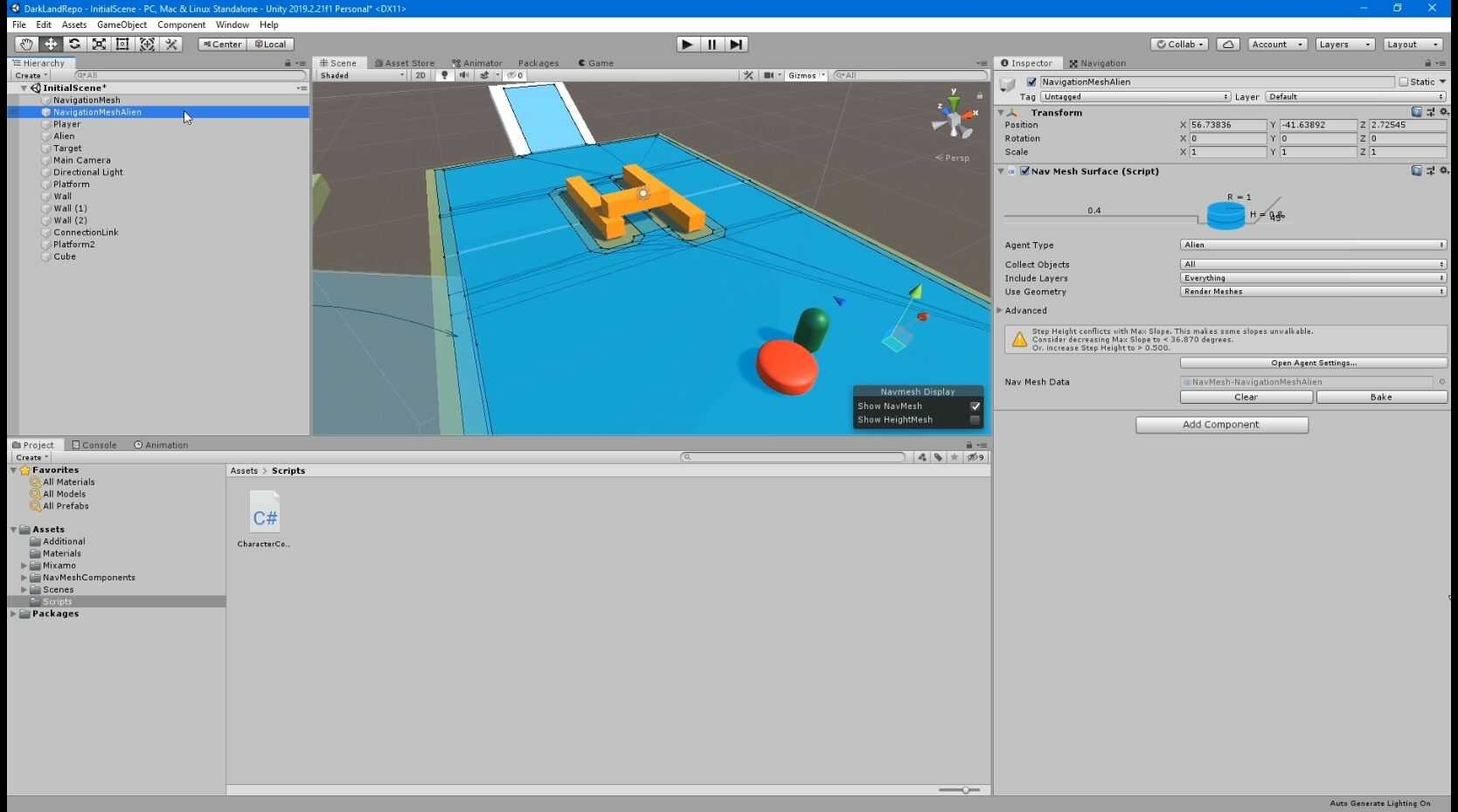This screenshot has height=812, width=1458.
Task: Switch to the Navigation tab
Action: coord(1097,63)
